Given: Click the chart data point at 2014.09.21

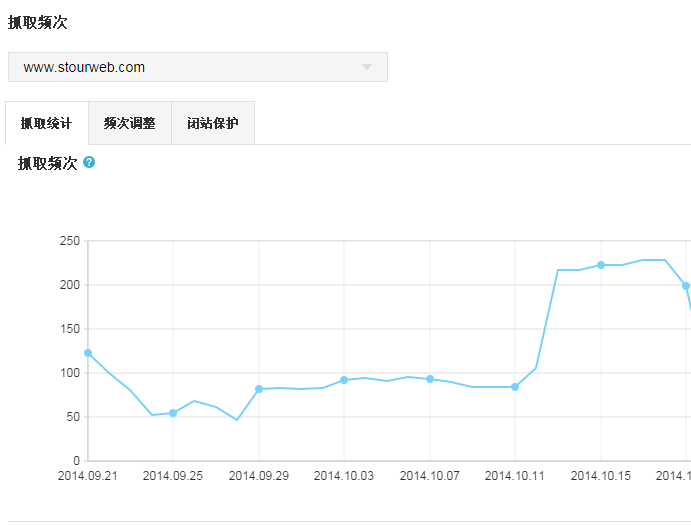Looking at the screenshot, I should (88, 353).
